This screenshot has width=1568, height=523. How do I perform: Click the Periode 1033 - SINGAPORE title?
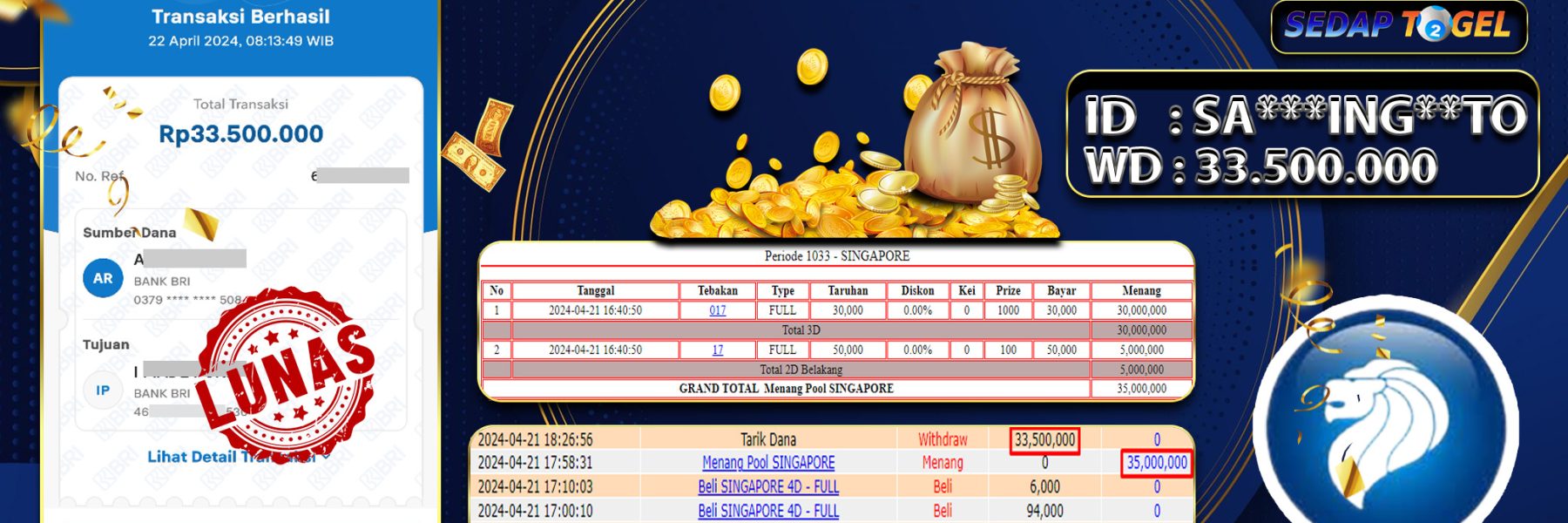coord(837,256)
